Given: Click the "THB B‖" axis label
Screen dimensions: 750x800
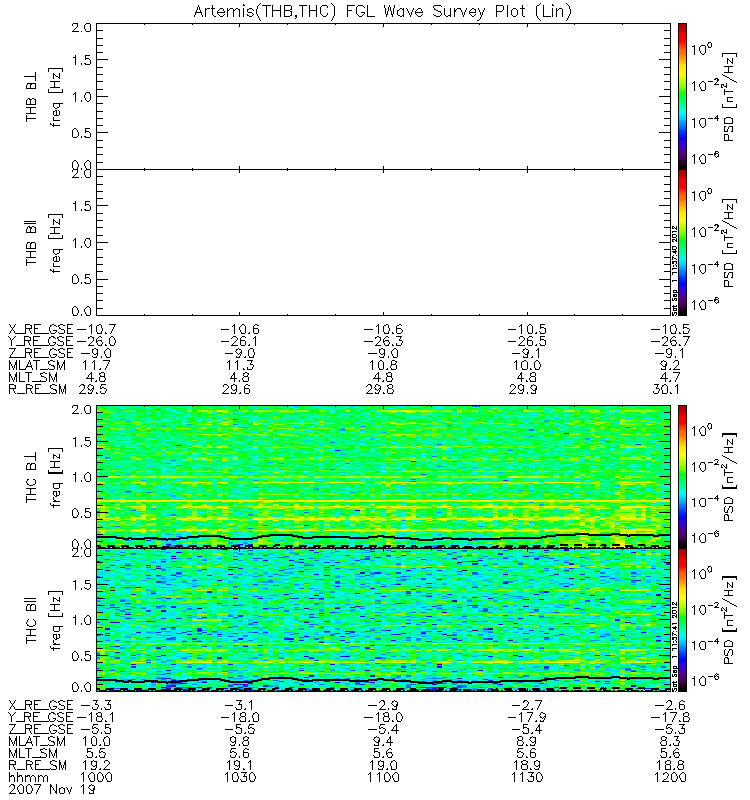Looking at the screenshot, I should [x=32, y=243].
